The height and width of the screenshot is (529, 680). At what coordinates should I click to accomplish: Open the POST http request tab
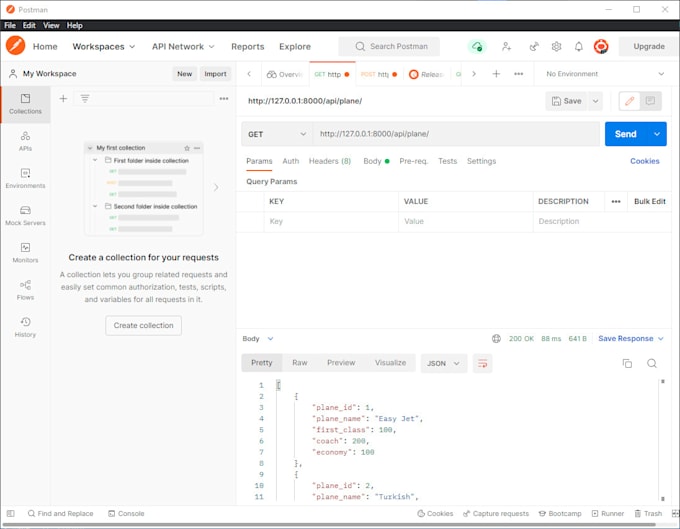(379, 74)
